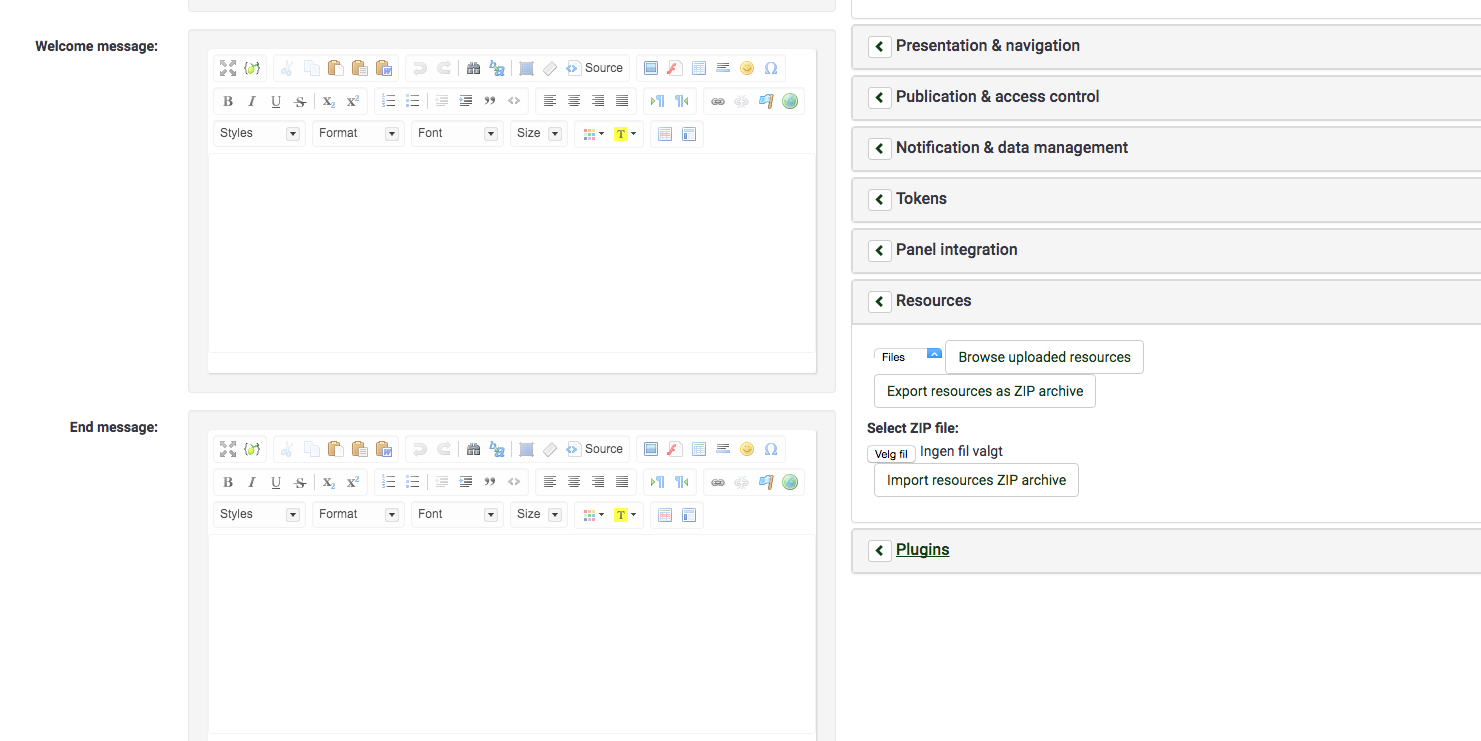Open Find in End message editor
The height and width of the screenshot is (741, 1481).
(x=473, y=449)
